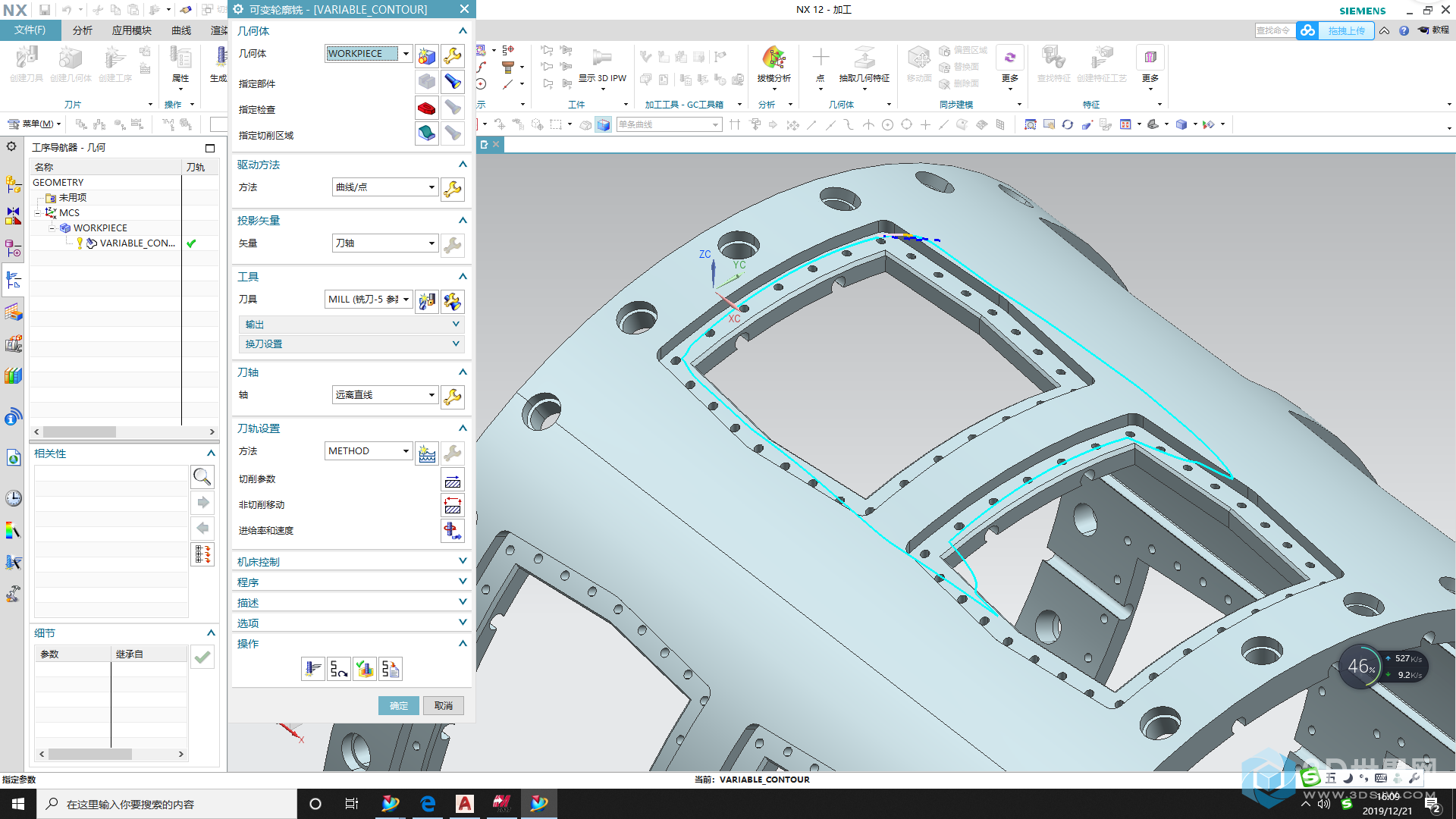Edit tool axis with its wrench icon

453,397
